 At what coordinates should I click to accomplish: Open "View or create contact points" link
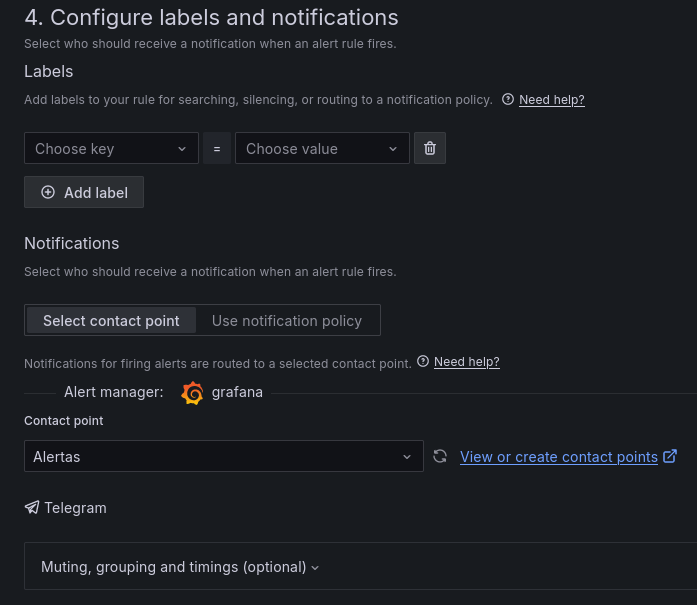558,457
